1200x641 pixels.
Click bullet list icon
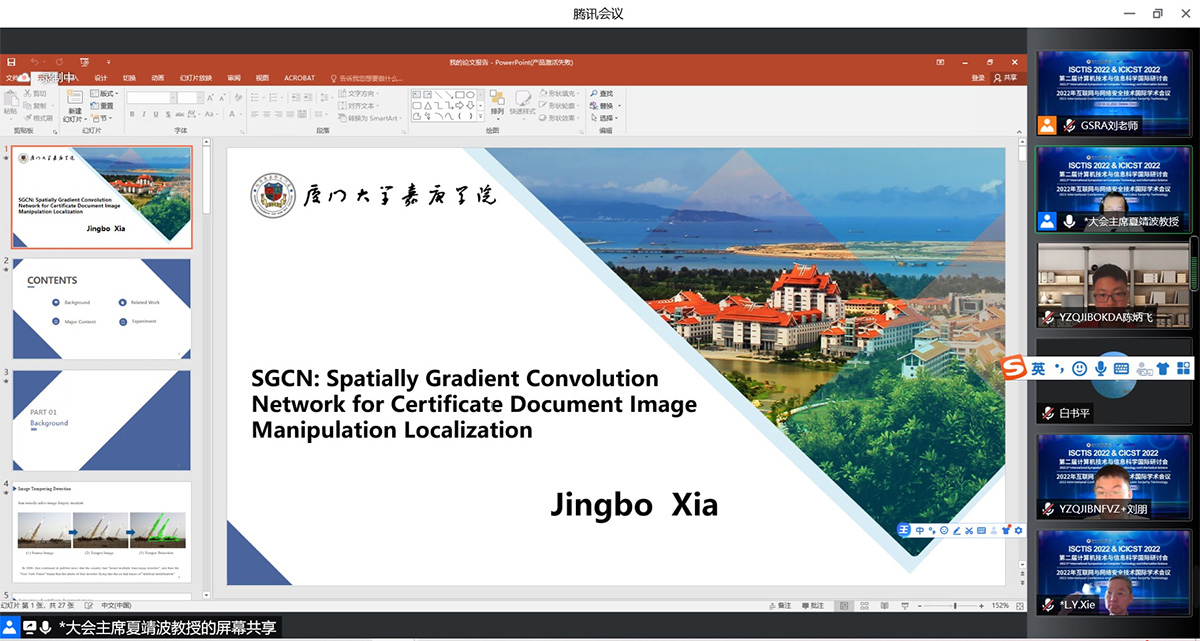coord(257,97)
